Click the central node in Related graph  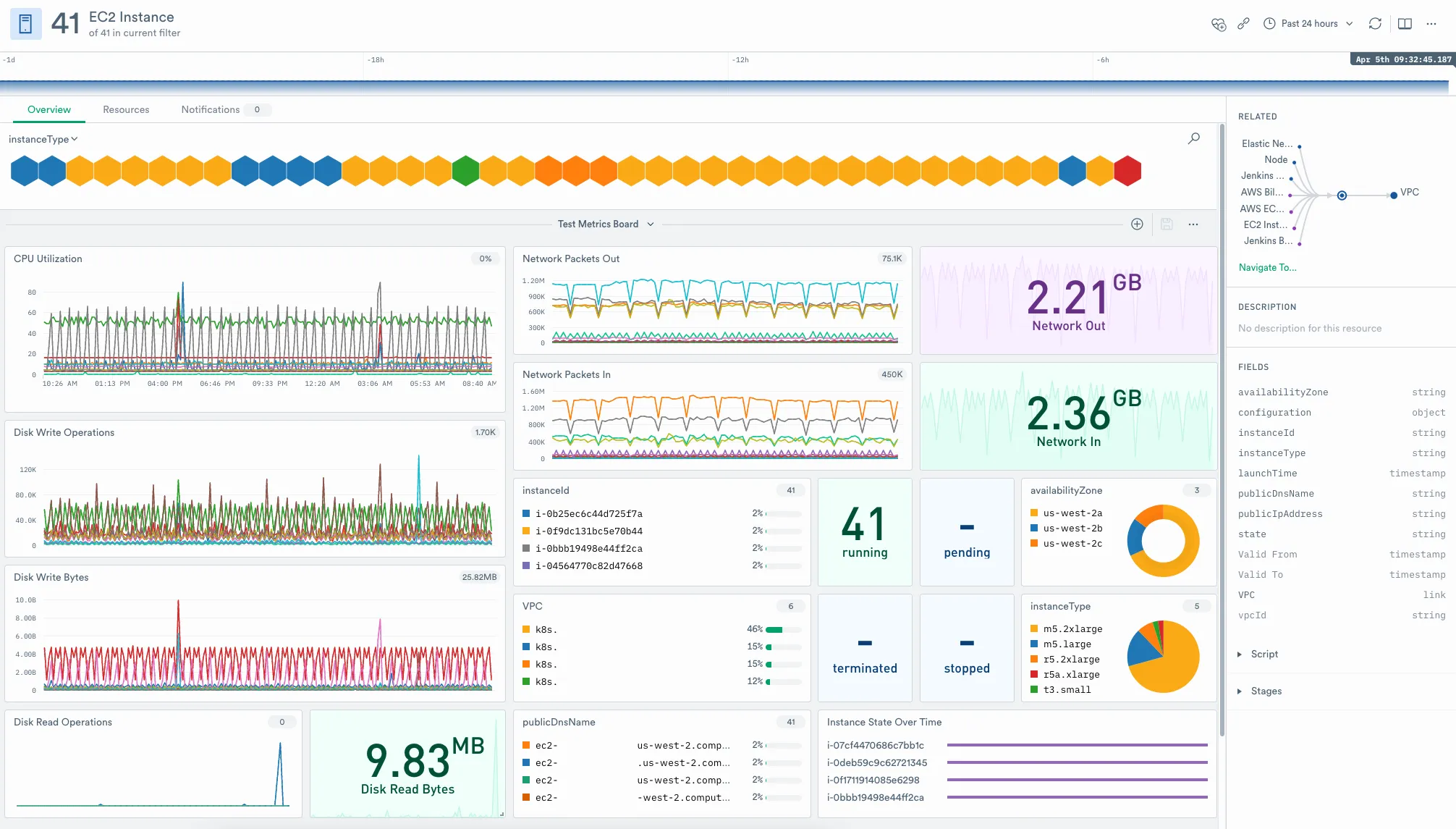(1342, 195)
